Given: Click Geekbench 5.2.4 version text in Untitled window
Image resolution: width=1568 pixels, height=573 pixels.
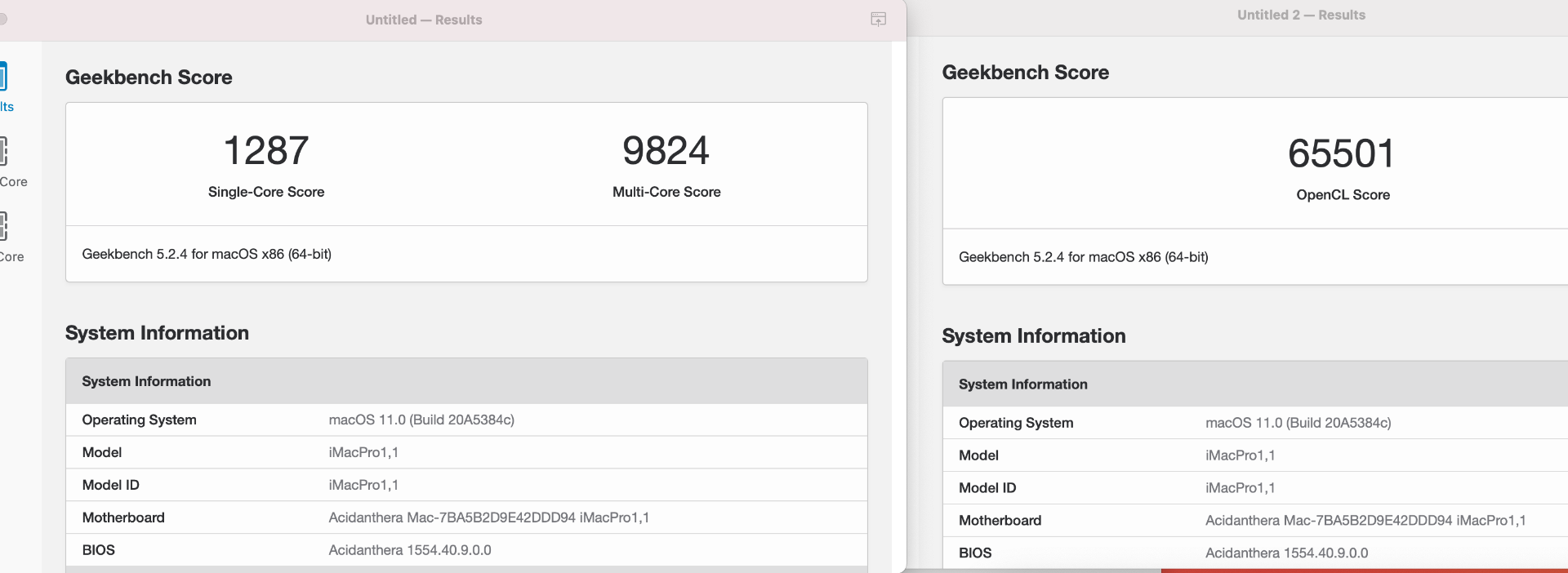Looking at the screenshot, I should pos(207,254).
